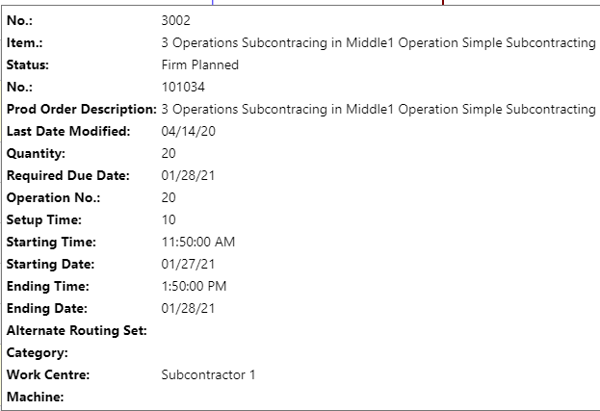Select the Setup Time value 10
This screenshot has height=411, width=600.
pos(168,220)
